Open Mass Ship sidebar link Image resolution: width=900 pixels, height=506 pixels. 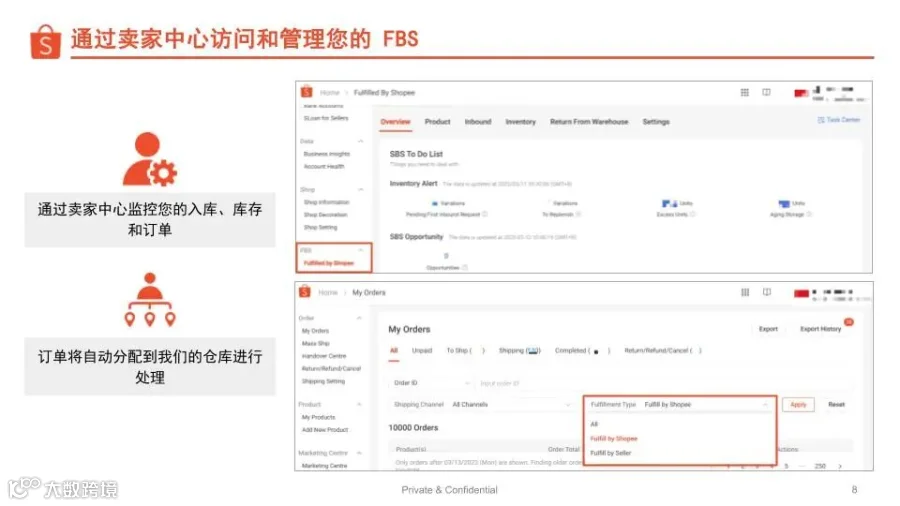pyautogui.click(x=316, y=344)
